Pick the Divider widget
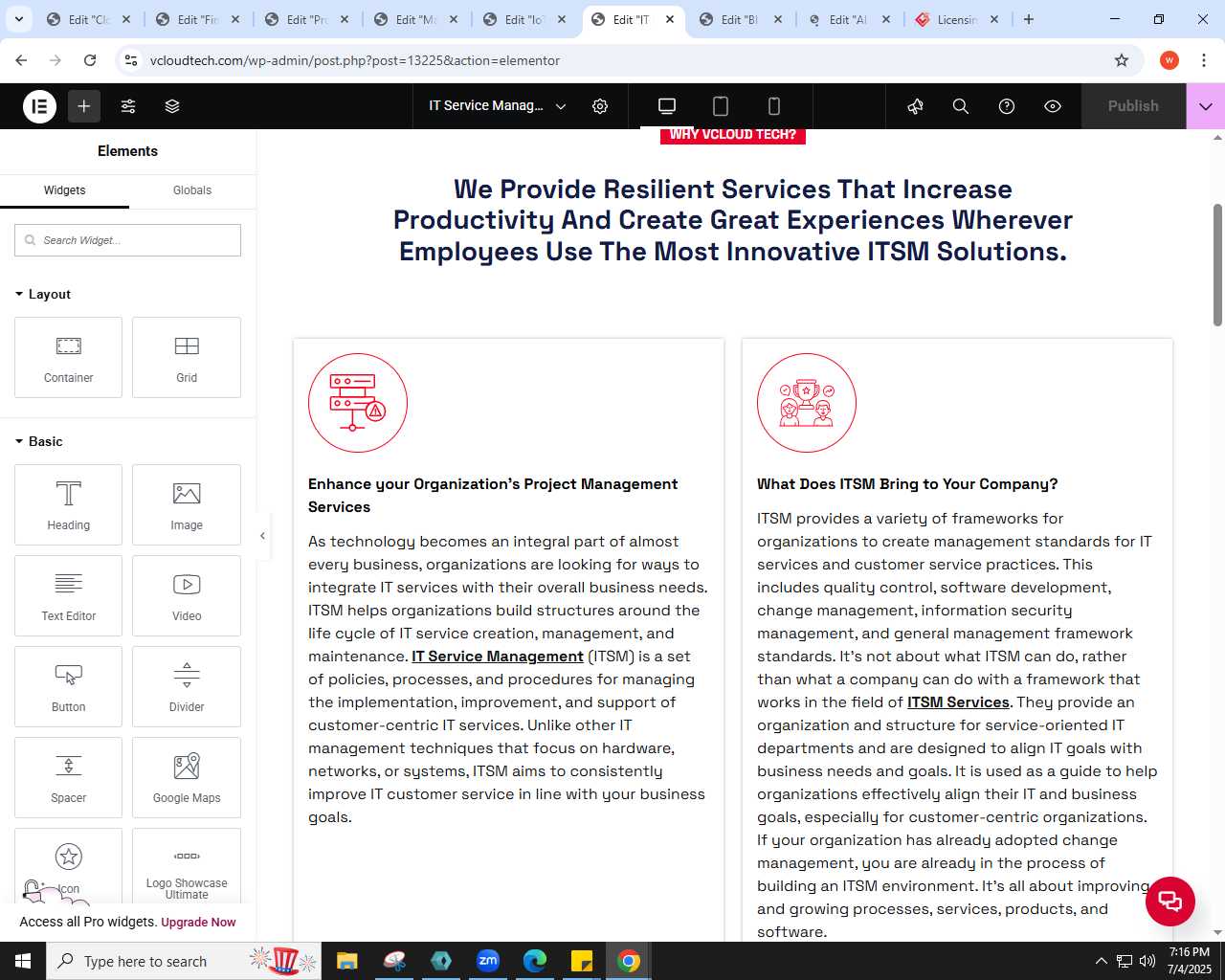This screenshot has width=1225, height=980. pos(187,686)
